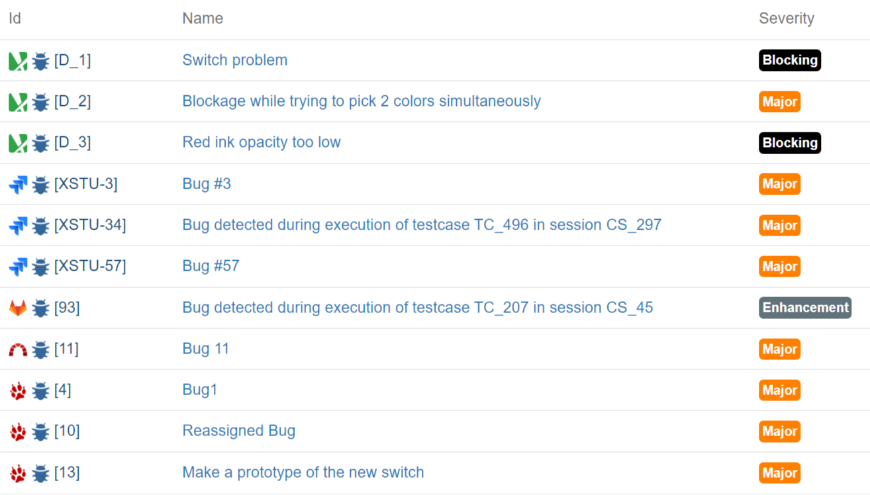Click the red arch icon beside [11]
This screenshot has width=870, height=495.
(18, 350)
